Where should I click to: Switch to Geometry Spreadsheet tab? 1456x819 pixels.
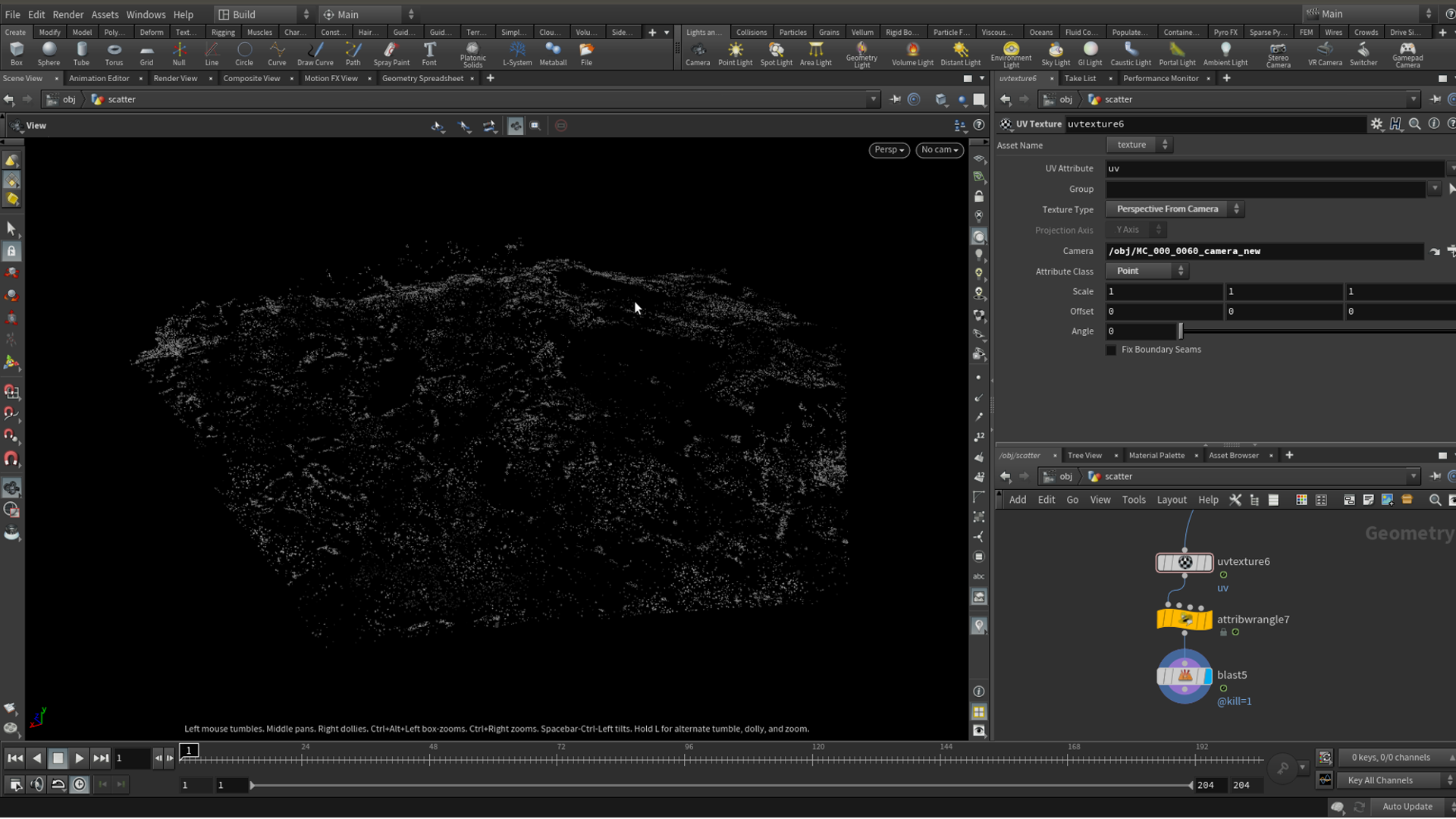point(422,78)
